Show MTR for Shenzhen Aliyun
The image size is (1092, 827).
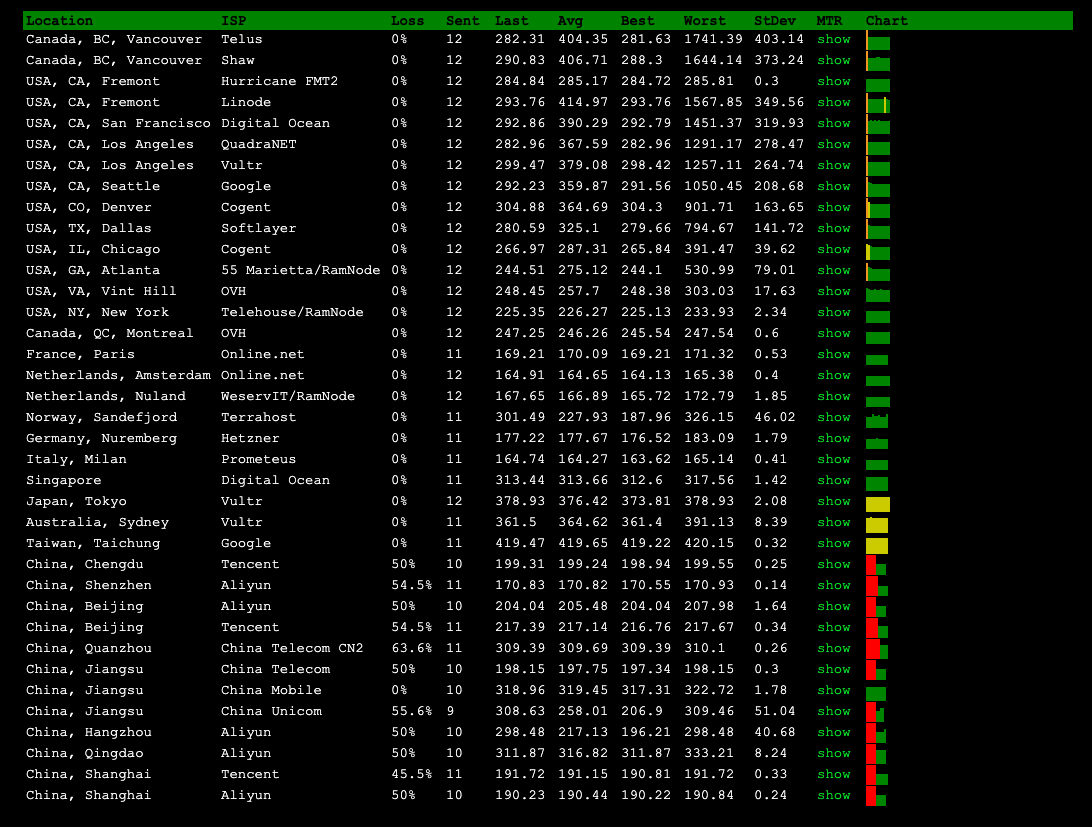834,585
